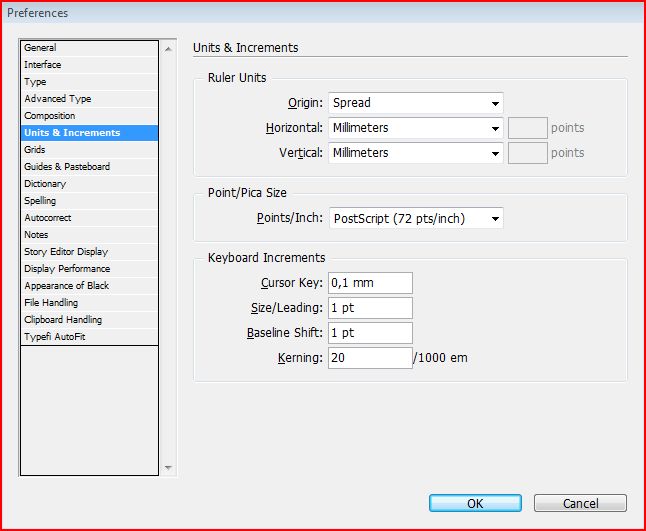
Task: Expand the Origin dropdown set to Spread
Action: pos(416,103)
